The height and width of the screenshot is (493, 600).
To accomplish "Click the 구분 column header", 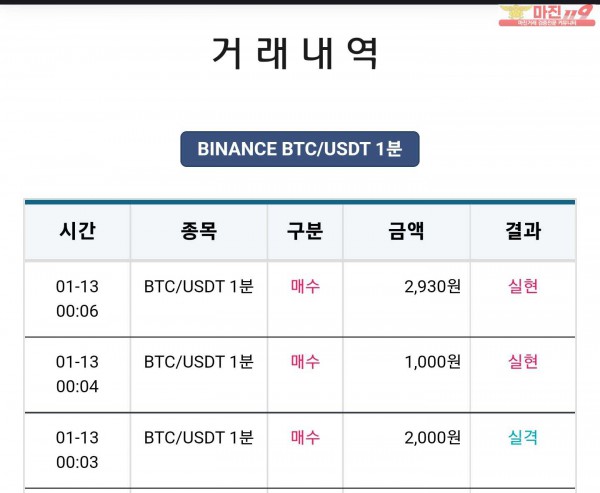I will (305, 231).
